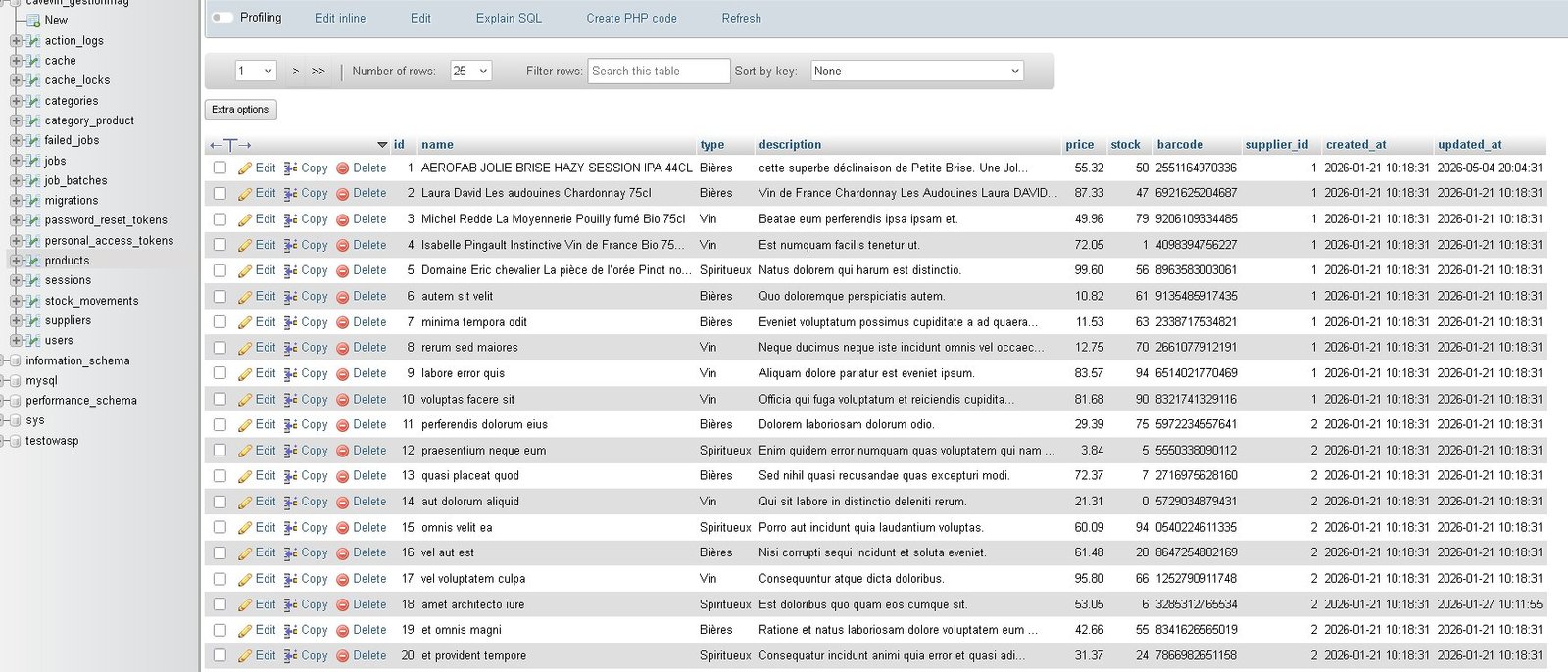This screenshot has height=672, width=1568.
Task: Click Create PHP code link
Action: pos(631,18)
